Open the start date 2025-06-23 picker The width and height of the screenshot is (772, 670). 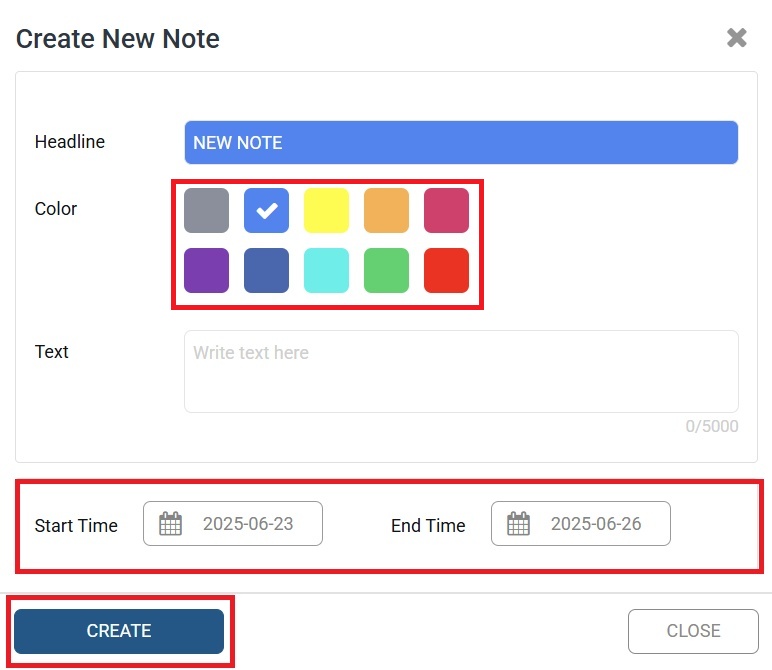[x=233, y=523]
